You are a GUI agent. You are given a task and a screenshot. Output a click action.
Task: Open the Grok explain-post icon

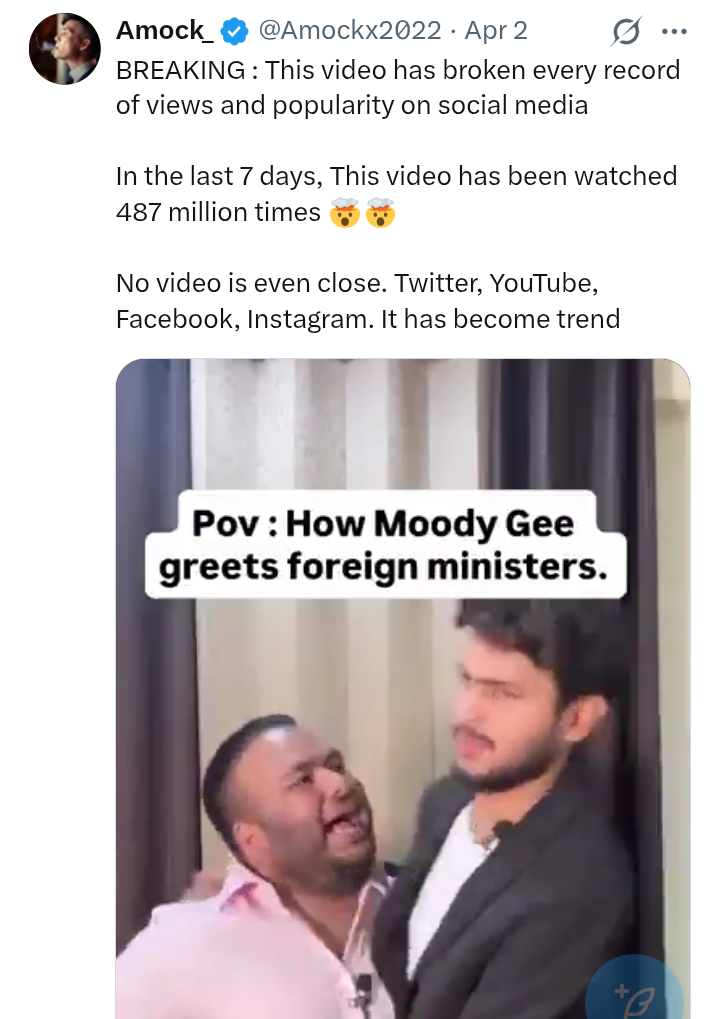(x=625, y=33)
